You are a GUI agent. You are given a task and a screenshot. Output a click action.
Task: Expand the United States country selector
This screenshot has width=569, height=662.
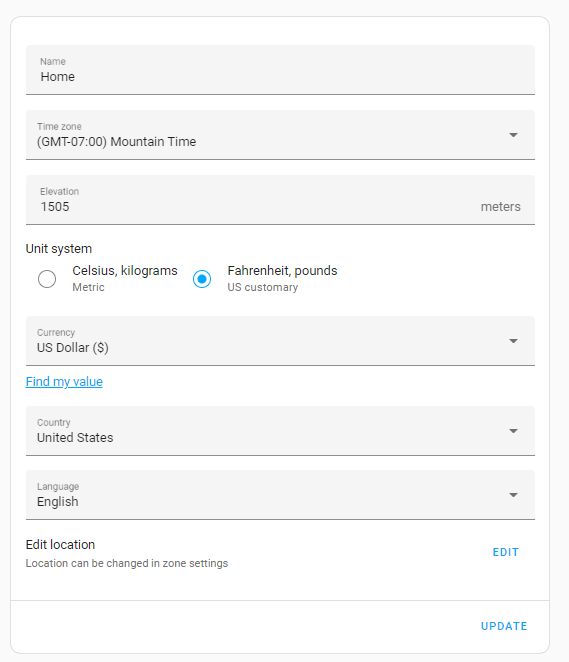(280, 431)
